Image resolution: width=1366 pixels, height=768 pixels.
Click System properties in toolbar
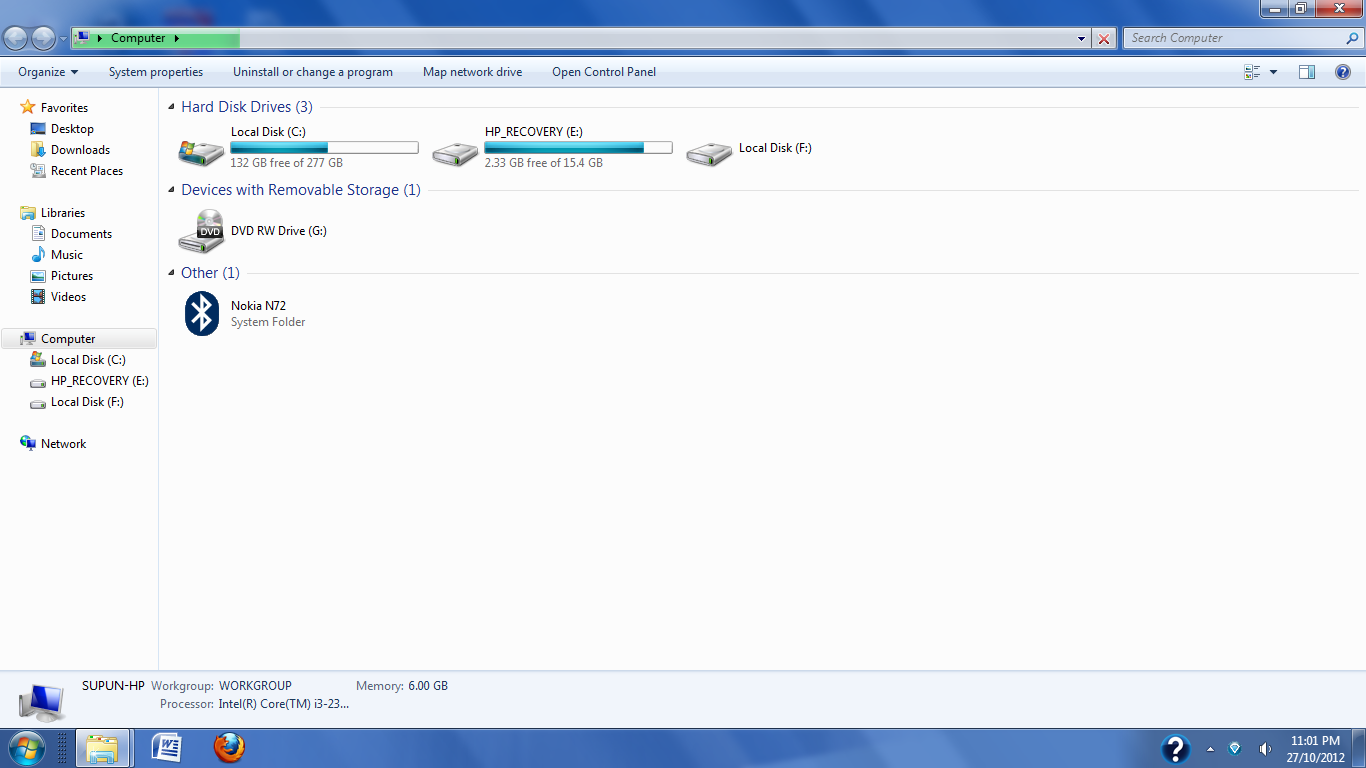pyautogui.click(x=156, y=72)
